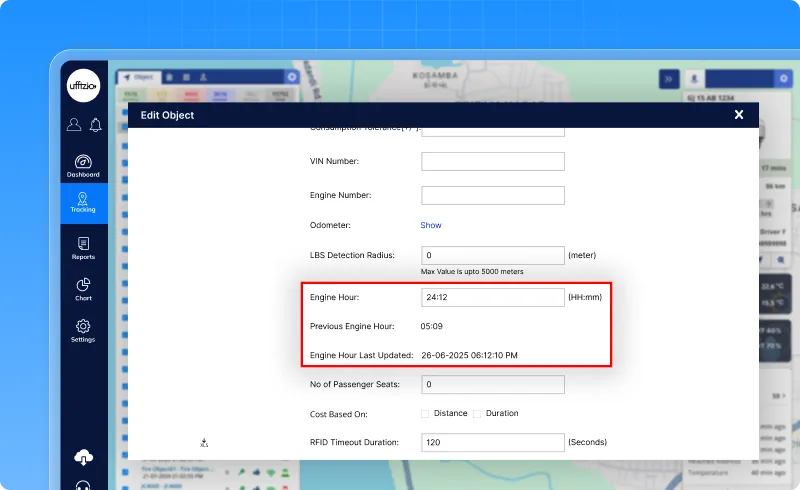This screenshot has width=800, height=490.
Task: Click the RFID Timeout Duration field
Action: (493, 442)
